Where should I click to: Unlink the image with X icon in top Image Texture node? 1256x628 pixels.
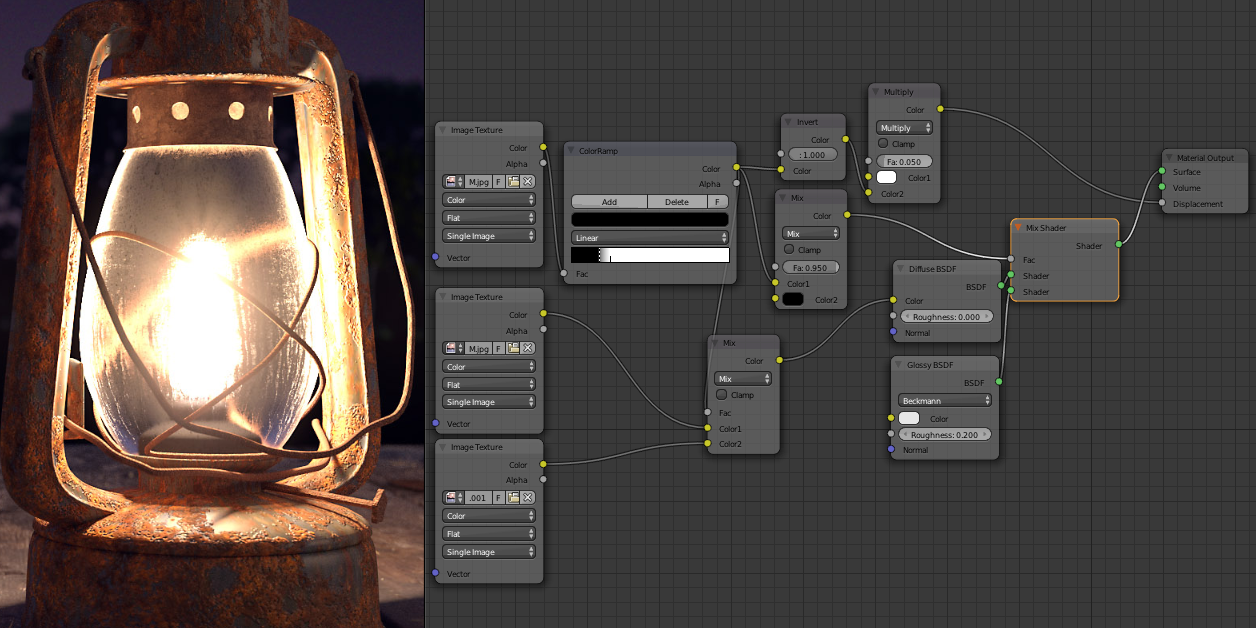527,182
